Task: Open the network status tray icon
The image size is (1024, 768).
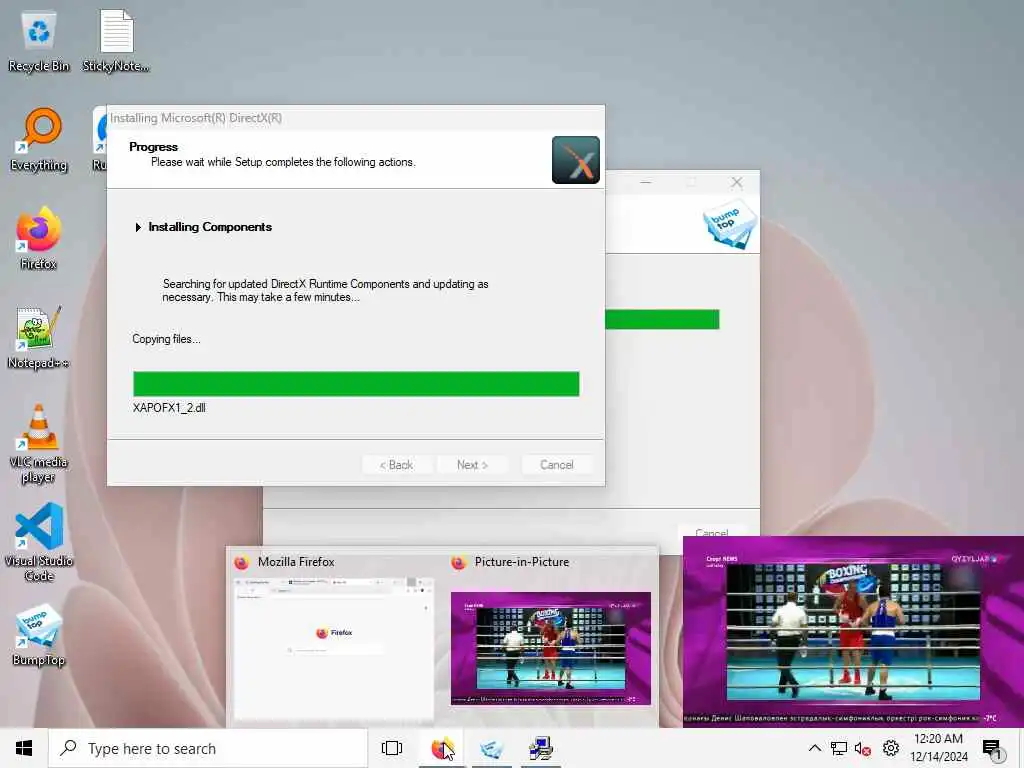Action: tap(839, 748)
